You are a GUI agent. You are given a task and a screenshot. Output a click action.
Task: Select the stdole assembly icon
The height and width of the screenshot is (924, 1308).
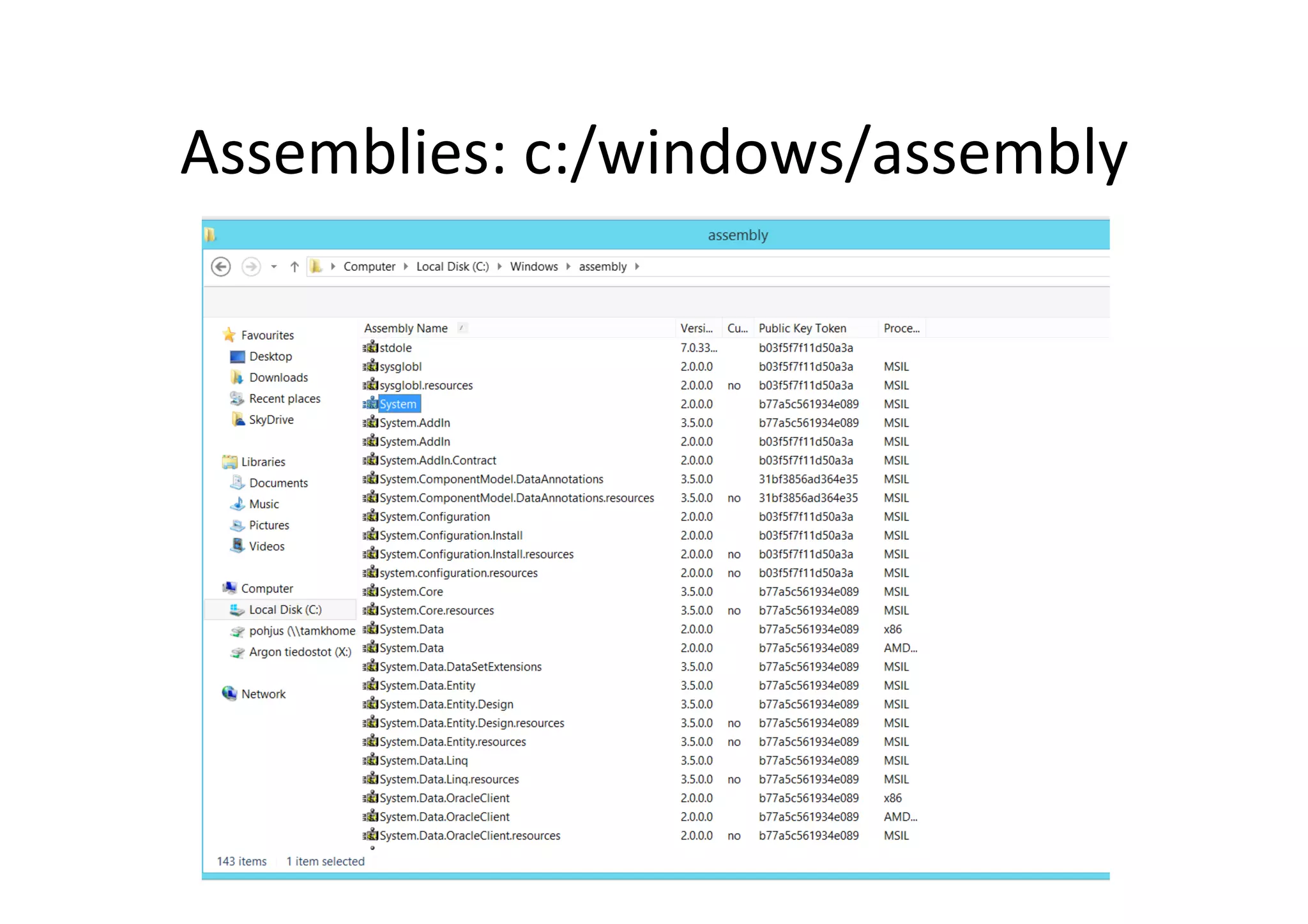coord(370,347)
